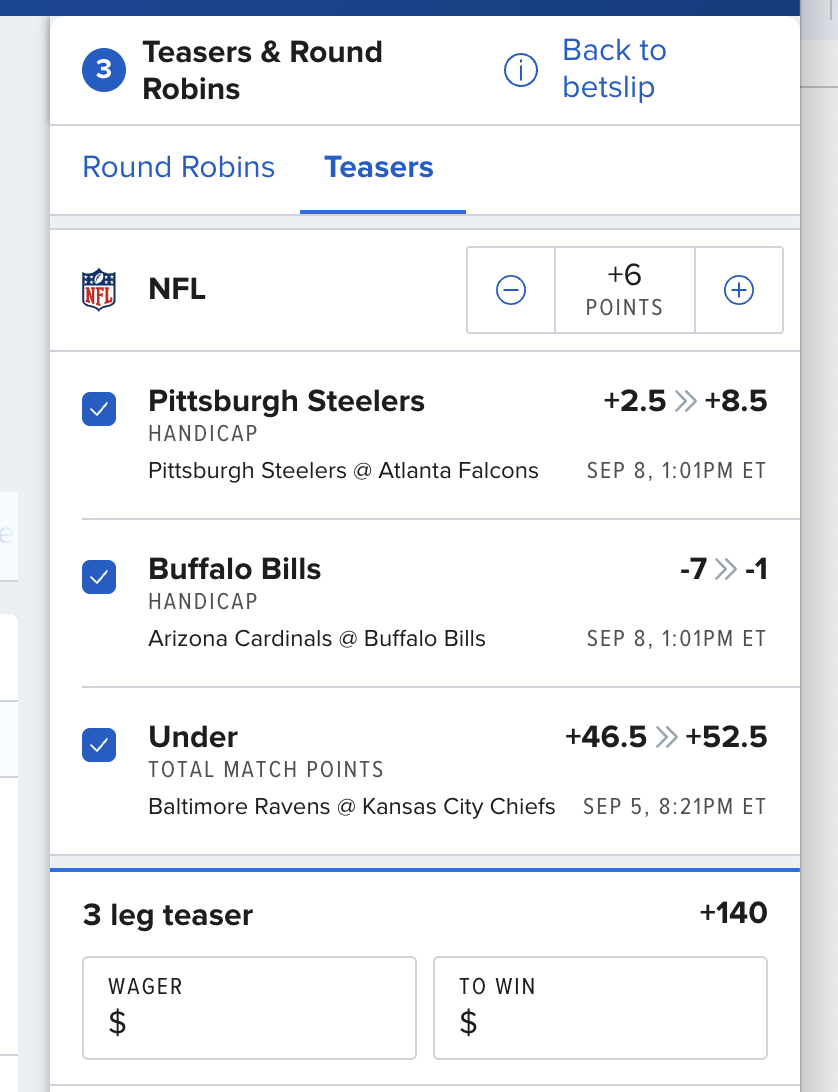This screenshot has width=838, height=1092.
Task: Click Baltimore Ravens @ Kansas City Chiefs matchup
Action: pos(352,806)
